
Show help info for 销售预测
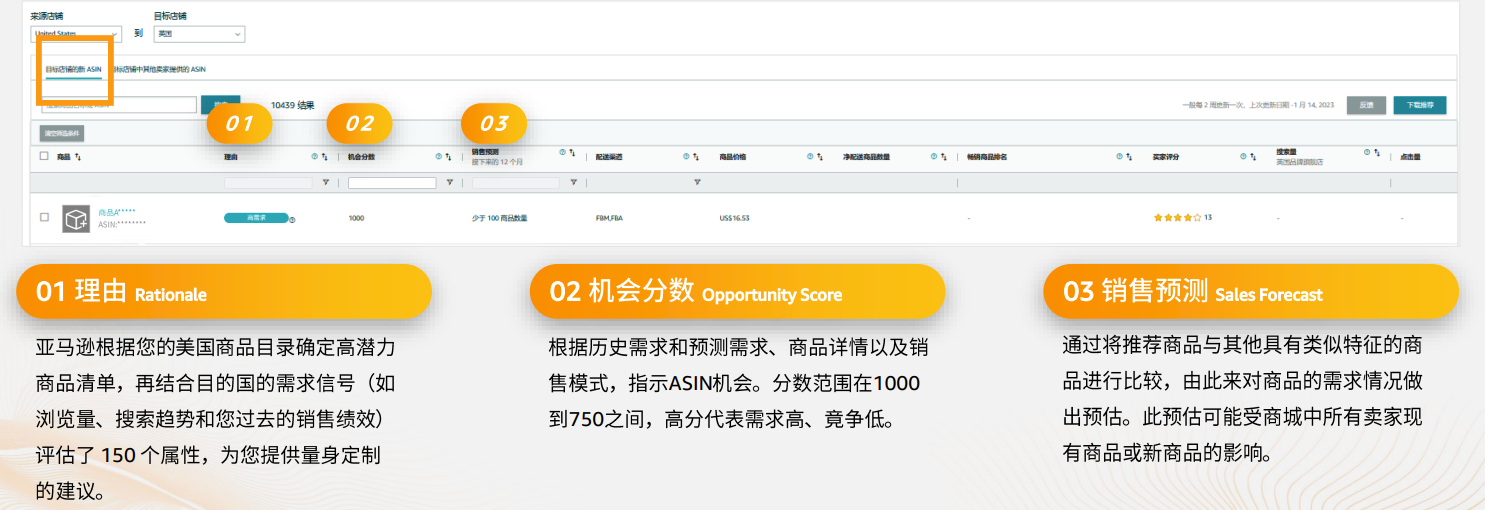point(562,154)
